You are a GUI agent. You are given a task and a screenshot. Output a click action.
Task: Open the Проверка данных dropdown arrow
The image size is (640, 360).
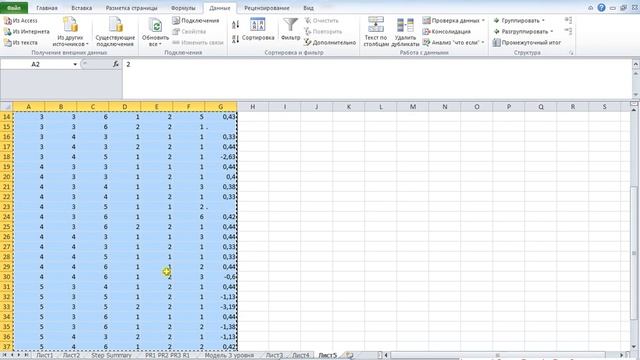pos(483,20)
